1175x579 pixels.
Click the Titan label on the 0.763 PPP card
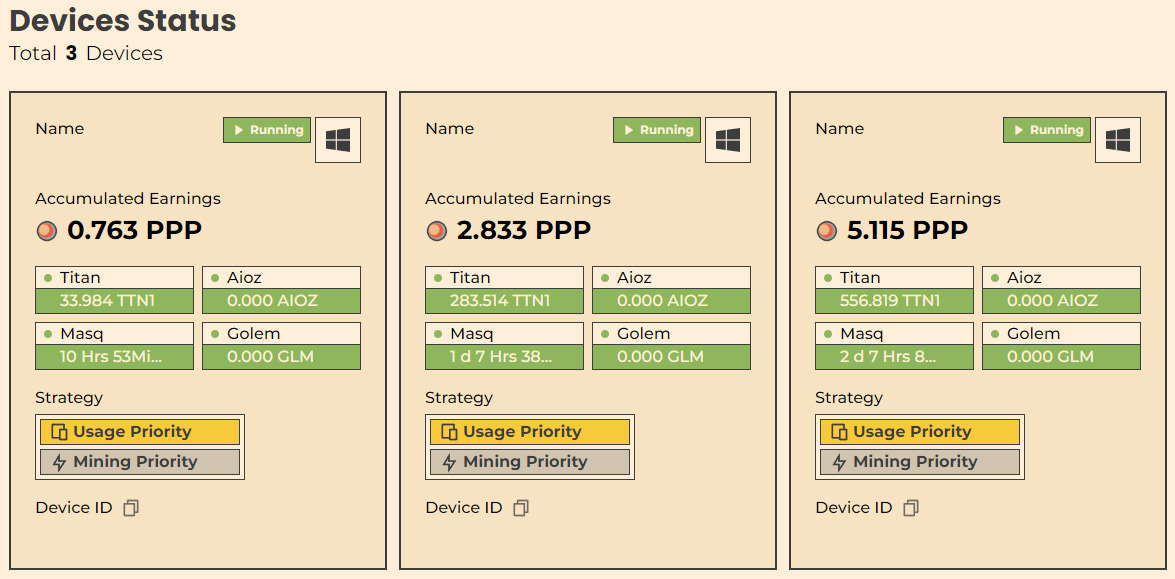[x=80, y=278]
